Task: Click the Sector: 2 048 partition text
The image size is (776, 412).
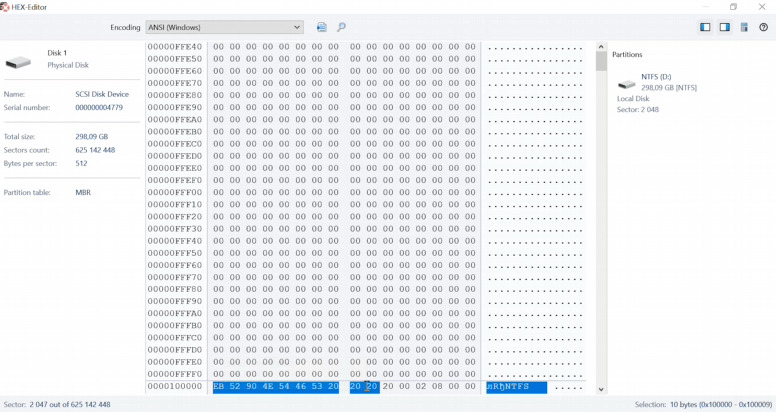Action: click(637, 109)
